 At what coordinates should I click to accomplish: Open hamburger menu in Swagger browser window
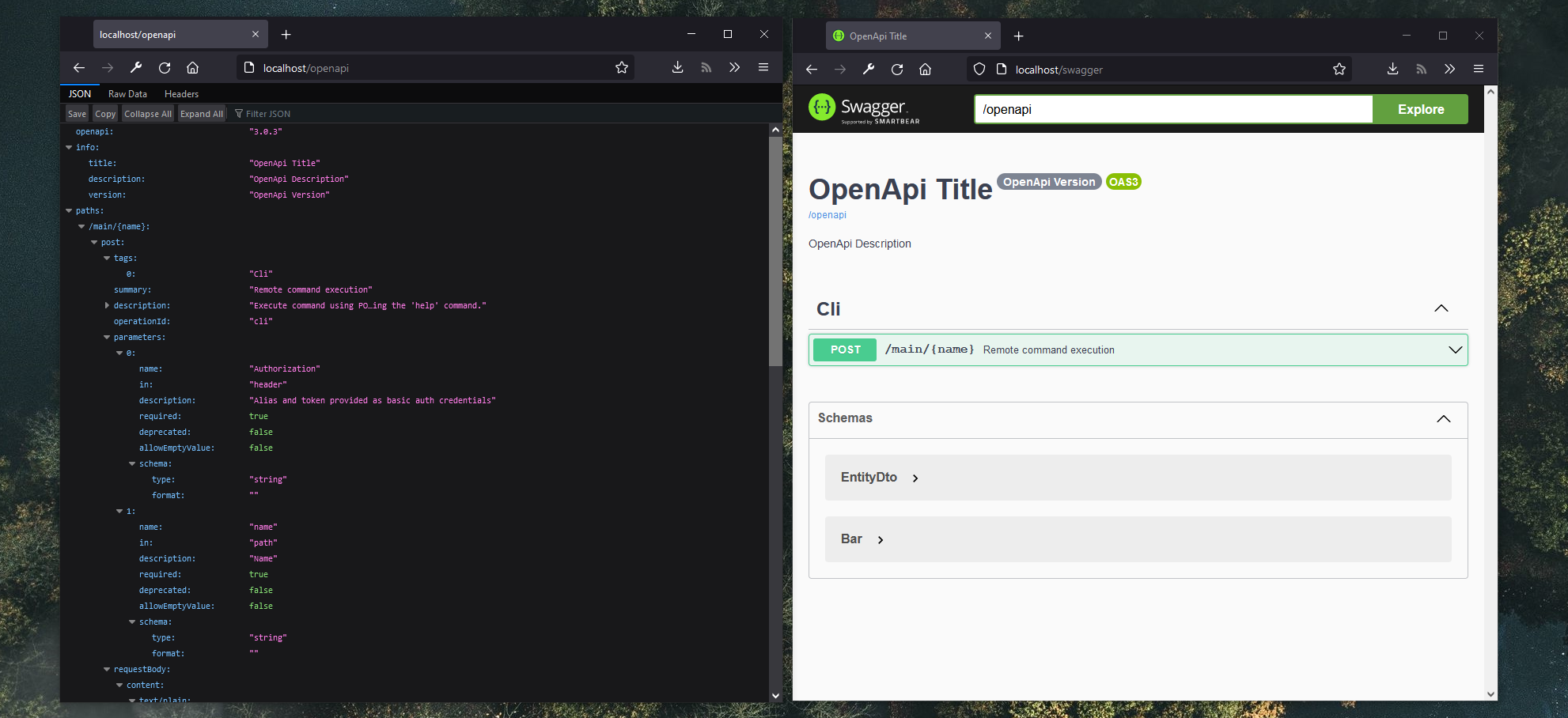(1478, 70)
